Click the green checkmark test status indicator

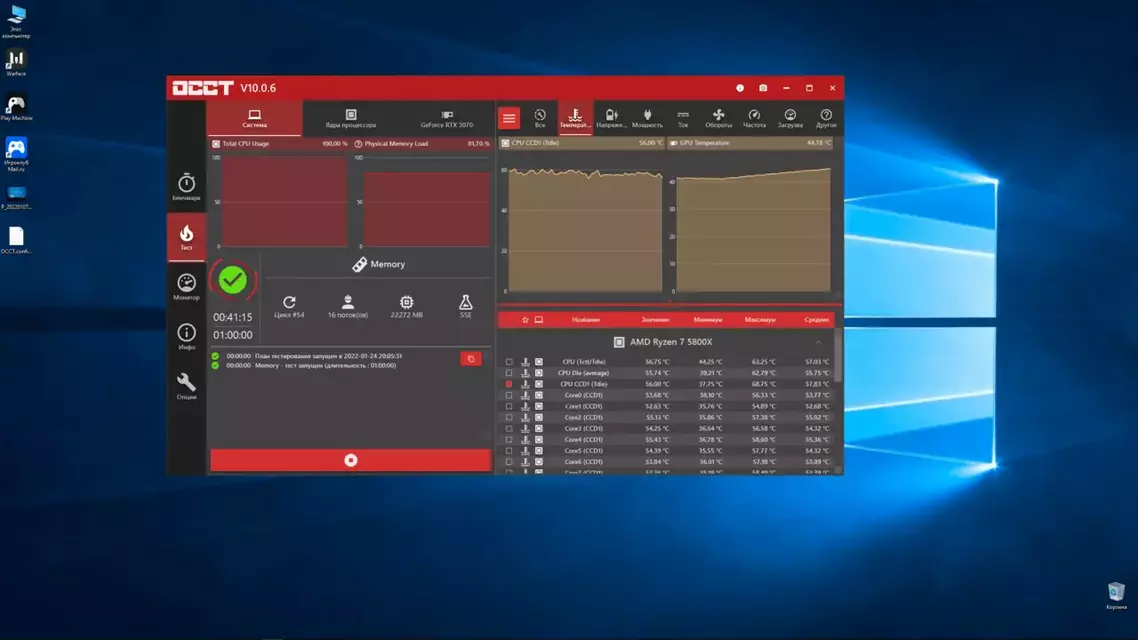[x=233, y=280]
